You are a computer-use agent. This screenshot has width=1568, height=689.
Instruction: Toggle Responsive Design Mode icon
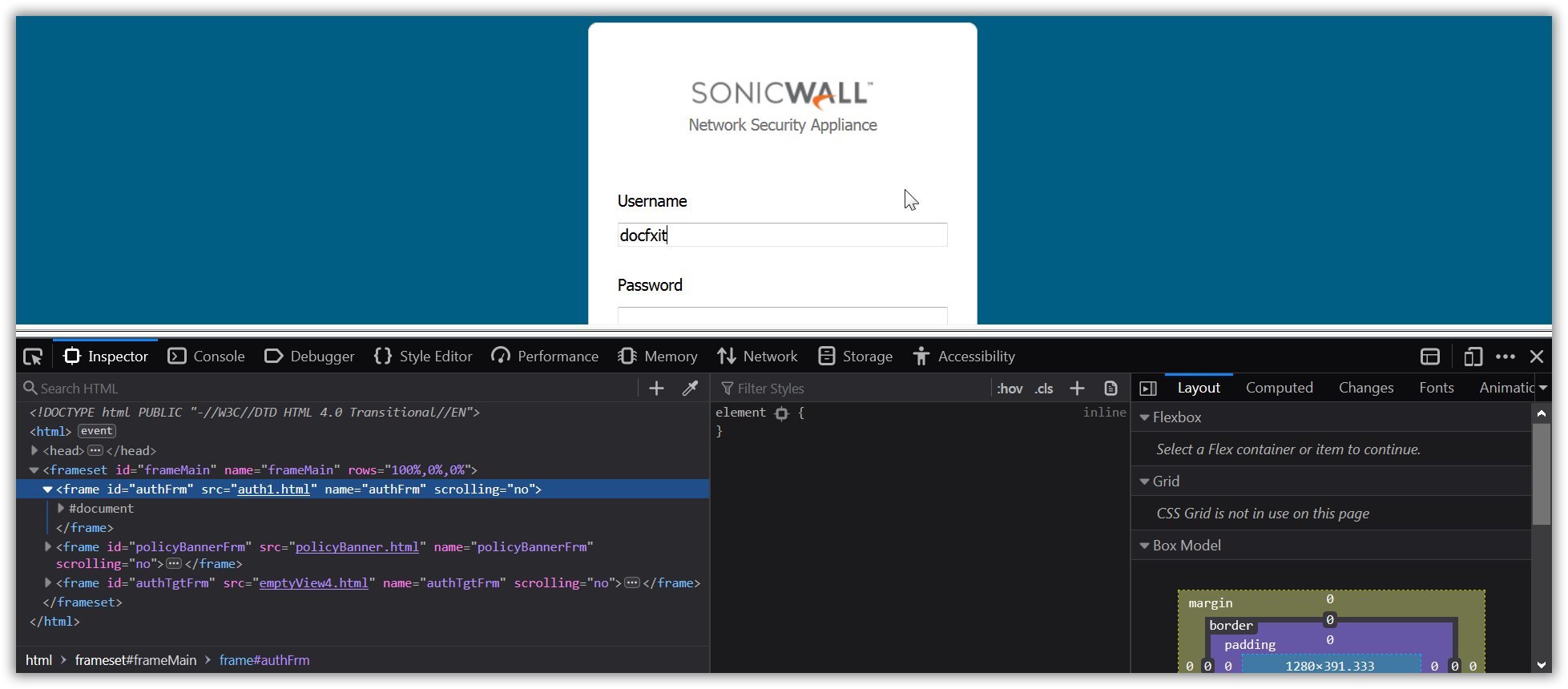coord(1473,357)
